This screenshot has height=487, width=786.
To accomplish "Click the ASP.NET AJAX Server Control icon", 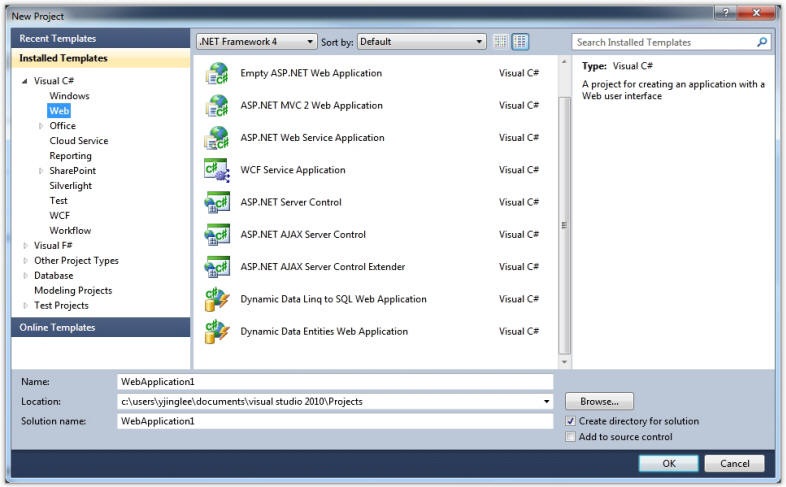I will pos(217,234).
